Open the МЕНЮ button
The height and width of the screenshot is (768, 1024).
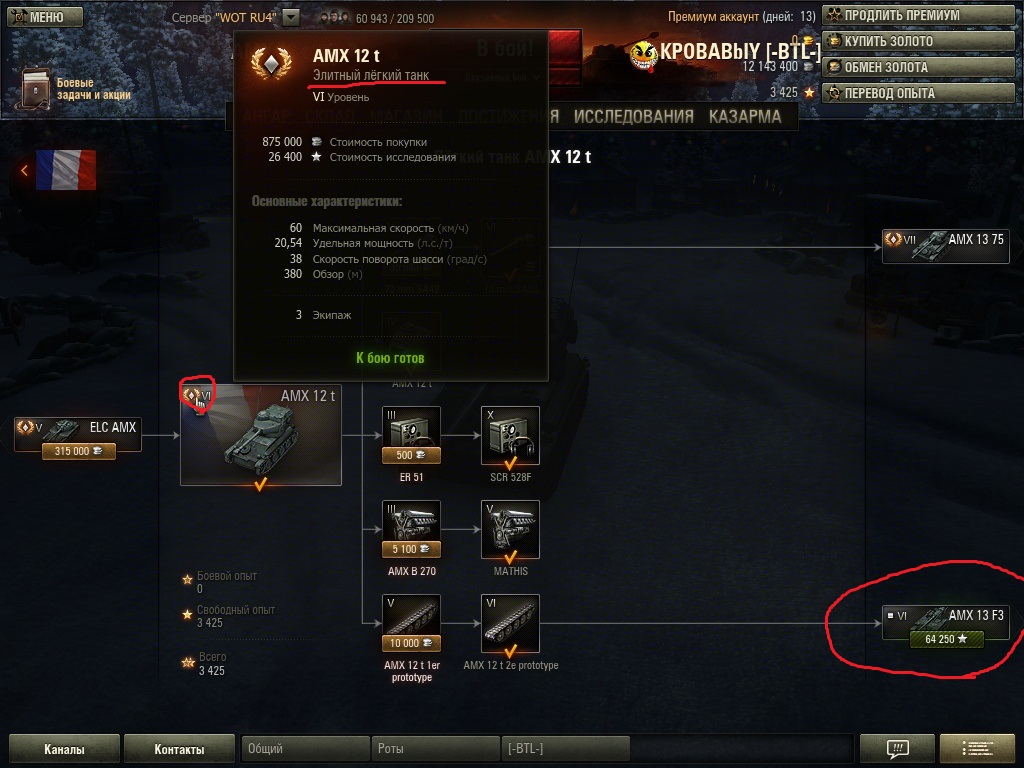46,17
